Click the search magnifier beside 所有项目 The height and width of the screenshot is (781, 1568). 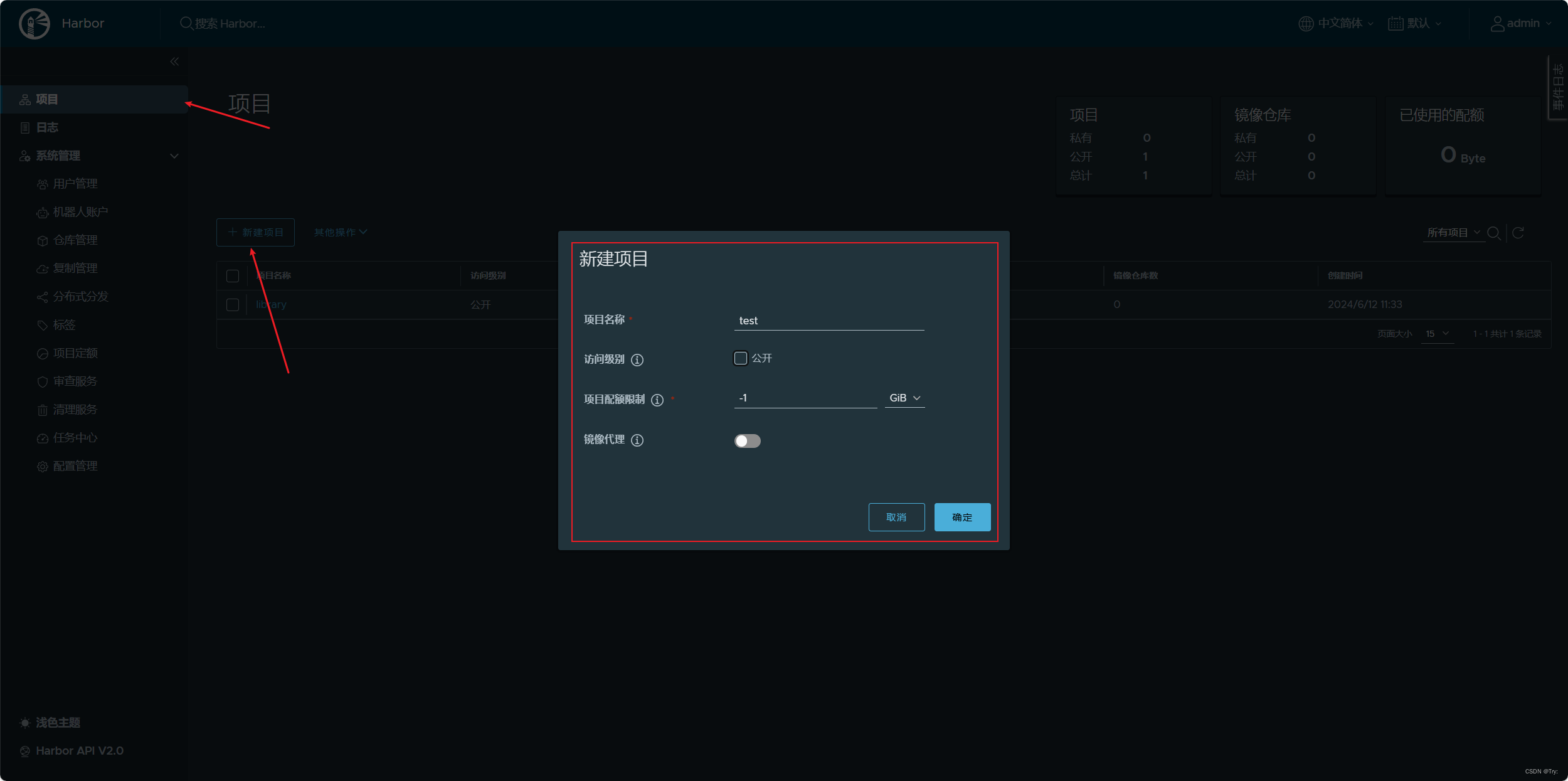(1494, 233)
